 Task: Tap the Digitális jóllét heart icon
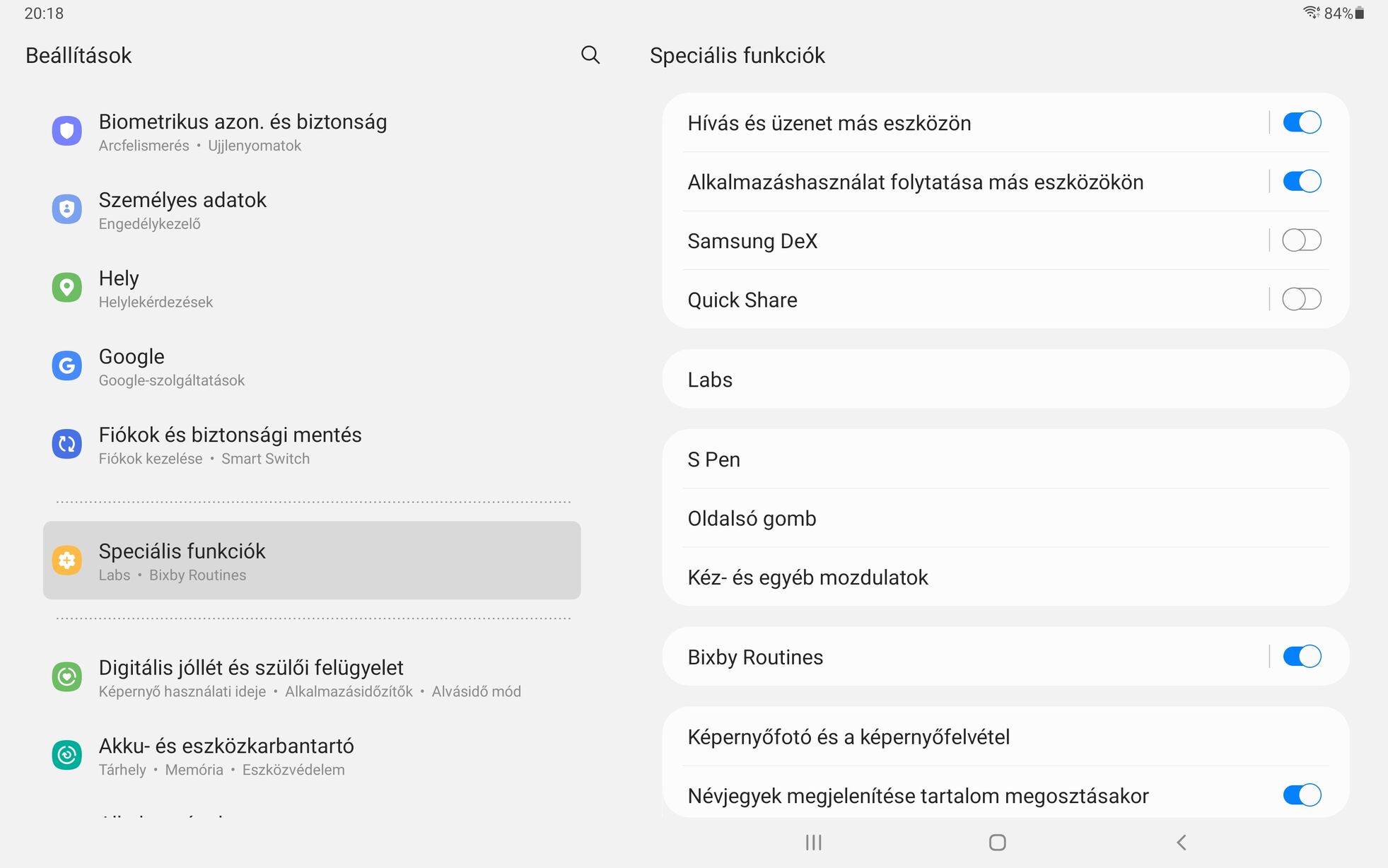[67, 677]
